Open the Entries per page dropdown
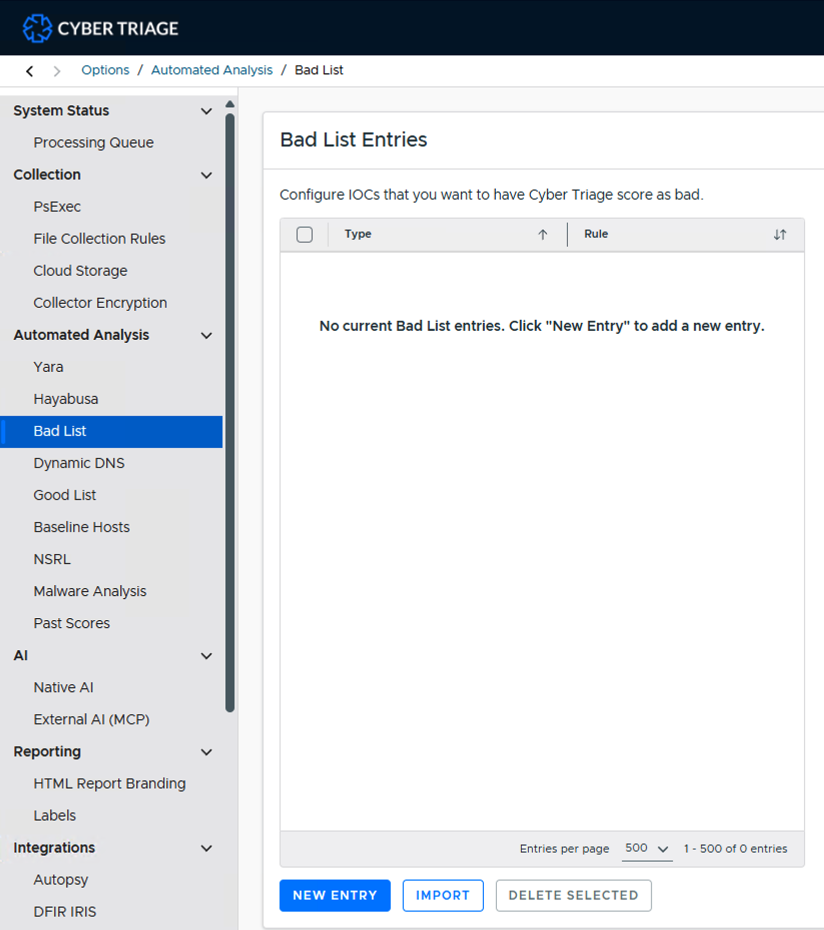Viewport: 824px width, 930px height. click(x=647, y=848)
